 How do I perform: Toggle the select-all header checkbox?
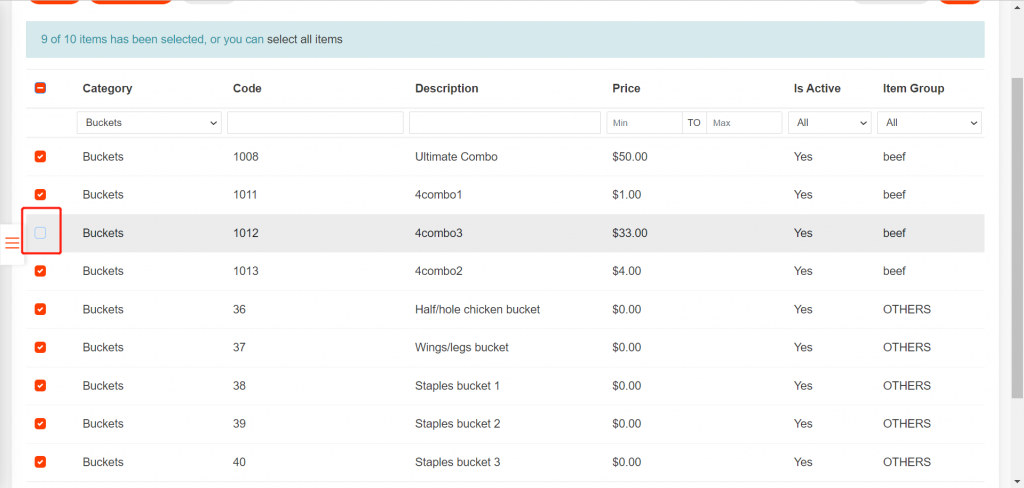pos(40,88)
